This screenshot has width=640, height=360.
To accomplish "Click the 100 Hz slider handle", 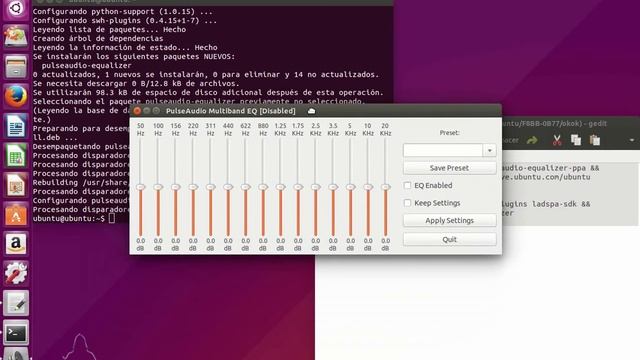I will (x=158, y=187).
